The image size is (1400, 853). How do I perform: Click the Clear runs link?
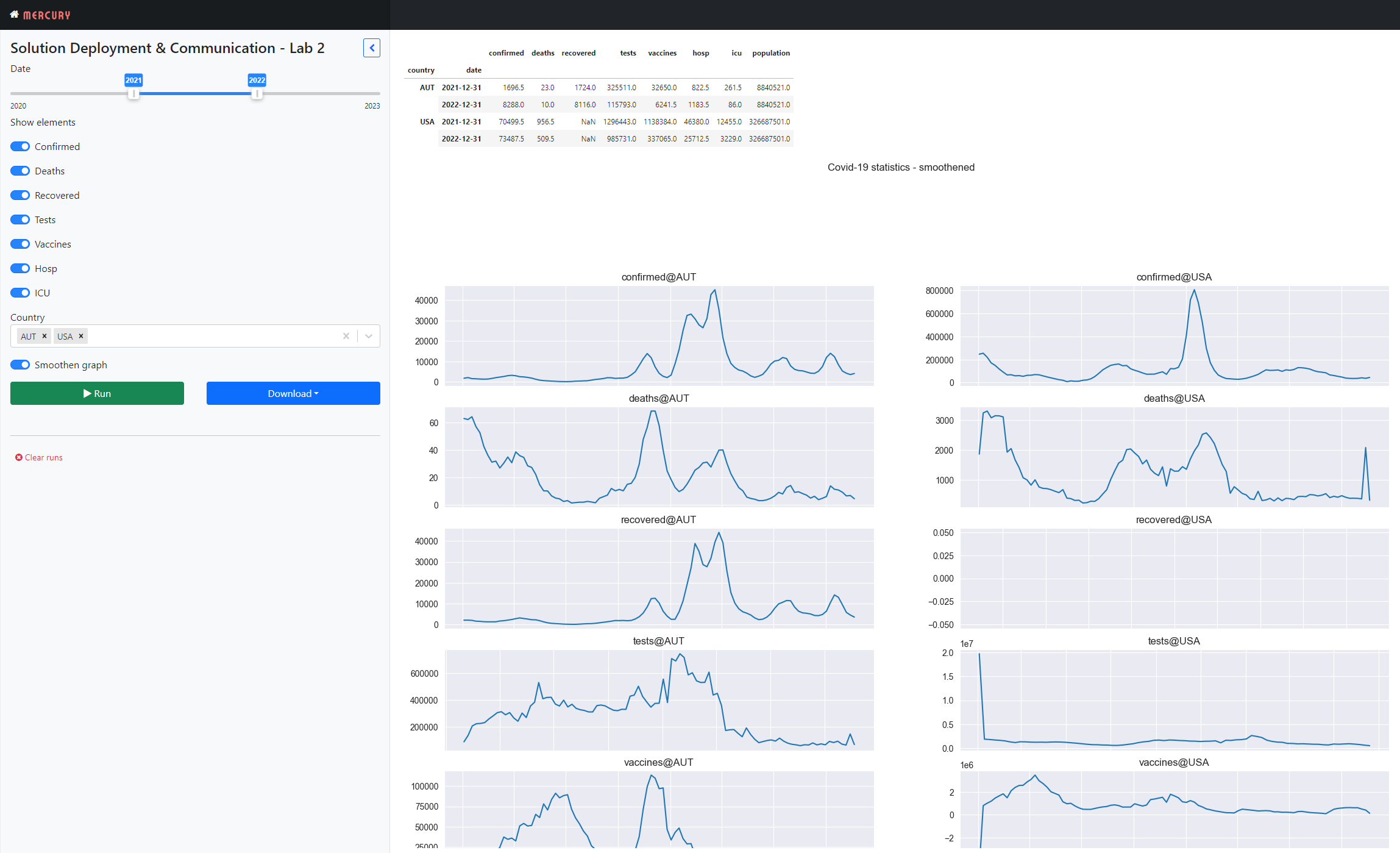click(43, 457)
